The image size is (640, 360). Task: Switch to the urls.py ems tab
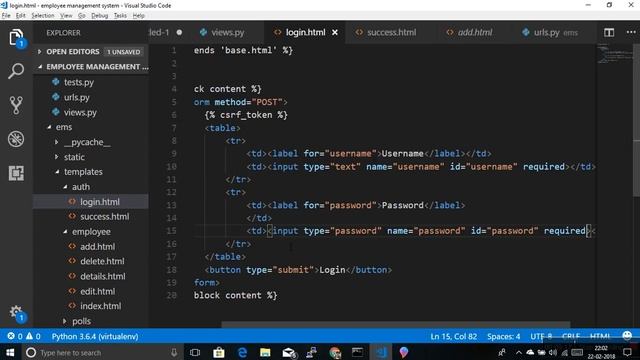point(551,32)
